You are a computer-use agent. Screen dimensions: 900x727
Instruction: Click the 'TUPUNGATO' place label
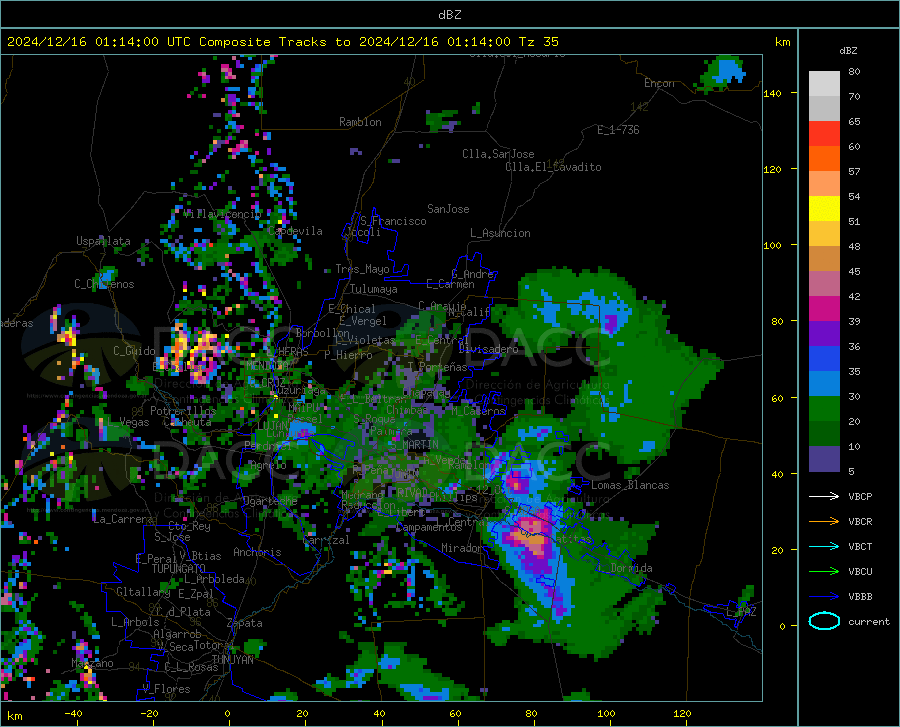tap(179, 569)
